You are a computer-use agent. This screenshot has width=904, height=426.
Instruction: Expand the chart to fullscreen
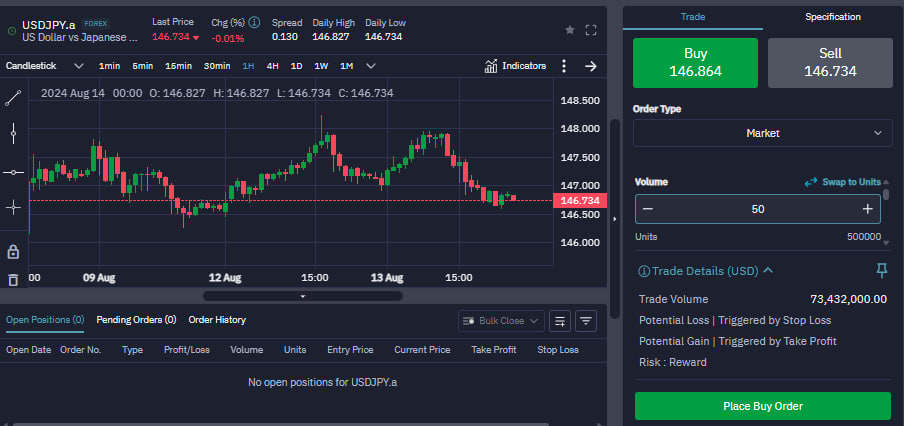tap(591, 30)
